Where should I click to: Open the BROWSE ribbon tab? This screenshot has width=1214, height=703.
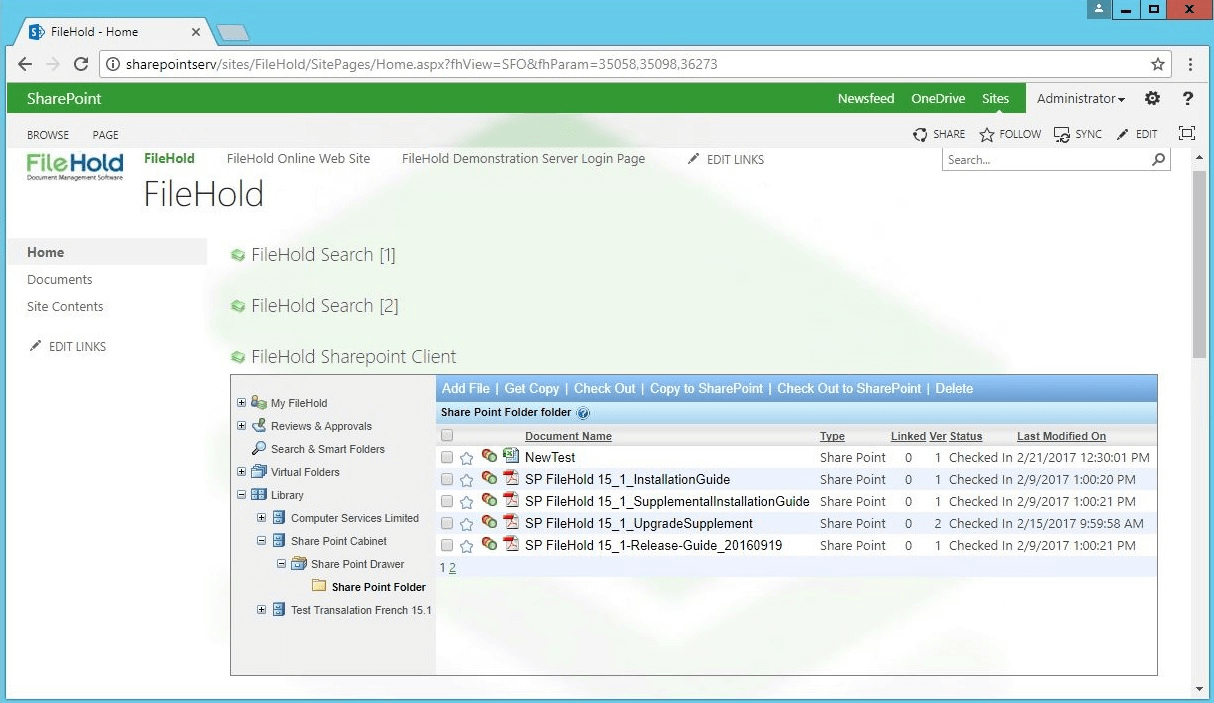48,135
